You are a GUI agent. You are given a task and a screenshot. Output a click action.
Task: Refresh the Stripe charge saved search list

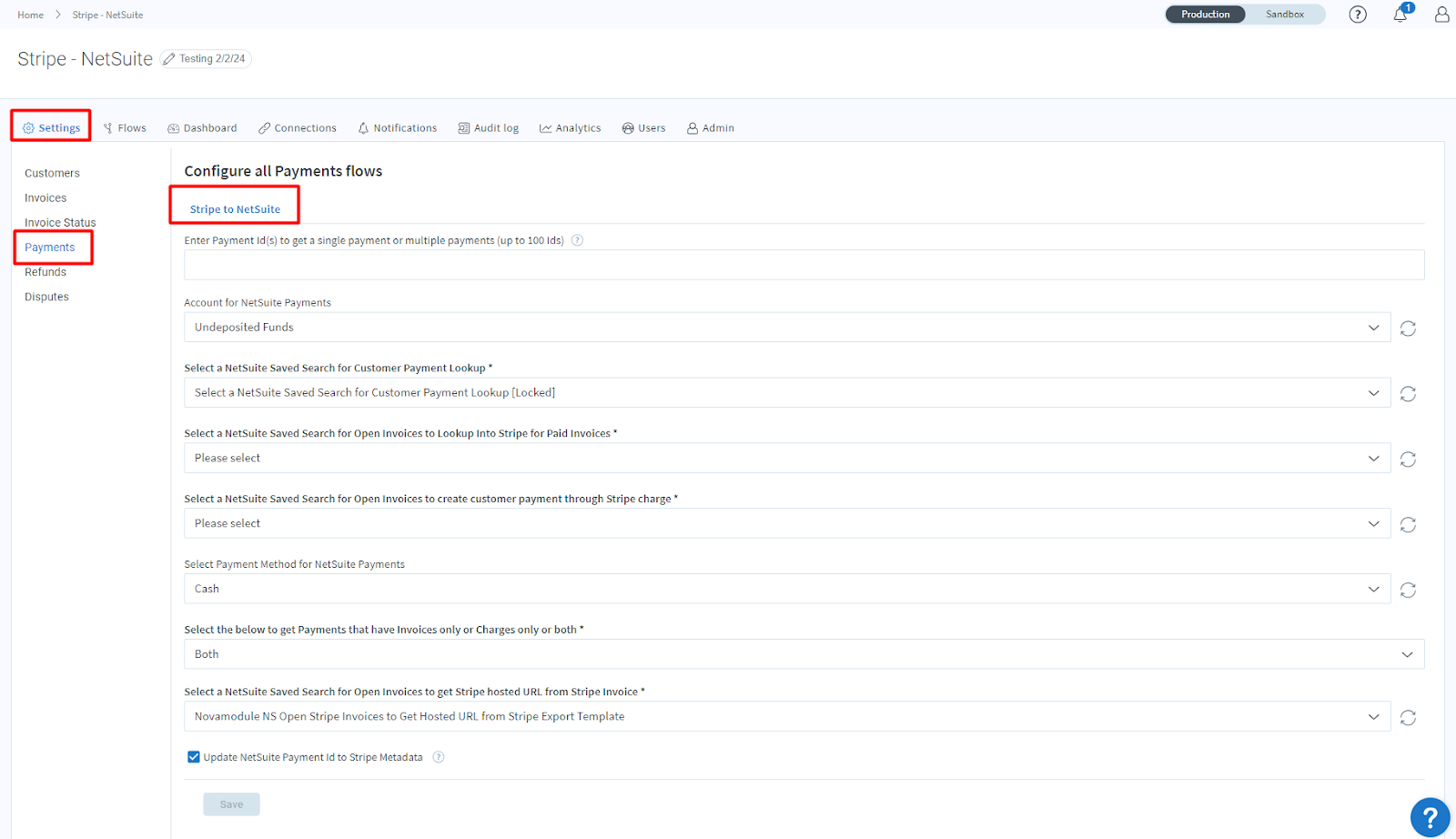1408,525
